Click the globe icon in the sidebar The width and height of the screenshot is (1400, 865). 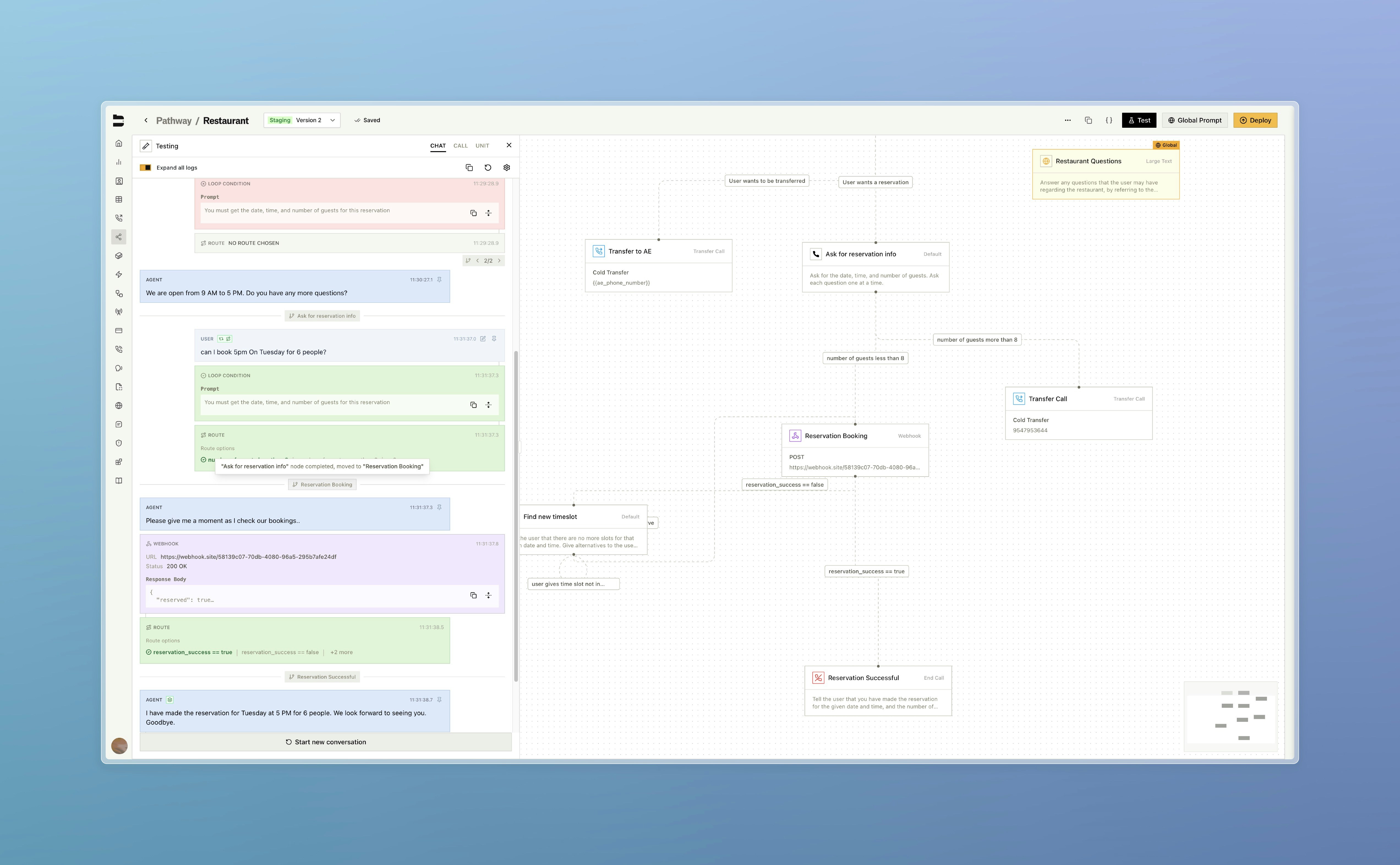click(x=119, y=405)
